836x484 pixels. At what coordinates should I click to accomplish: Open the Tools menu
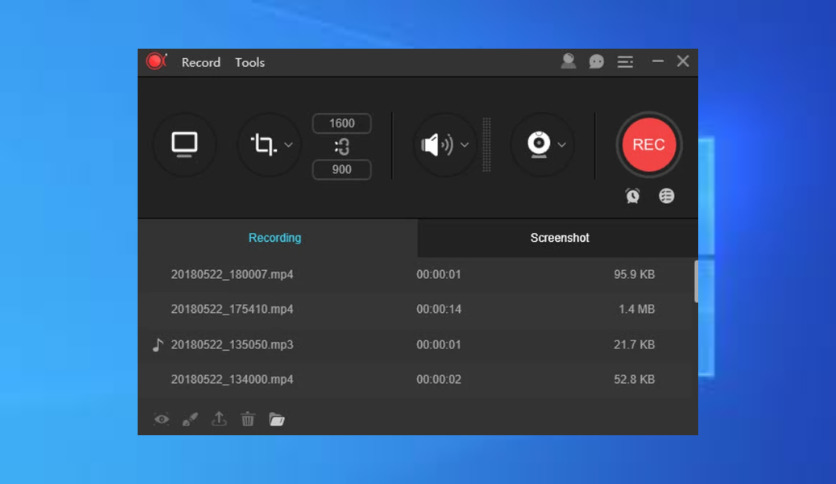pyautogui.click(x=250, y=62)
